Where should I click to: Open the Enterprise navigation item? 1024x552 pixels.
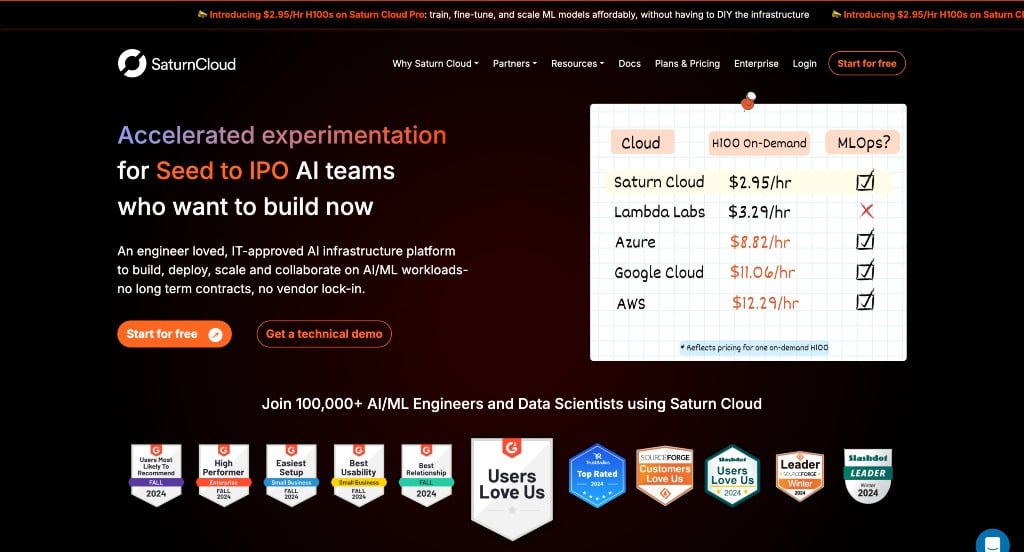click(x=756, y=63)
